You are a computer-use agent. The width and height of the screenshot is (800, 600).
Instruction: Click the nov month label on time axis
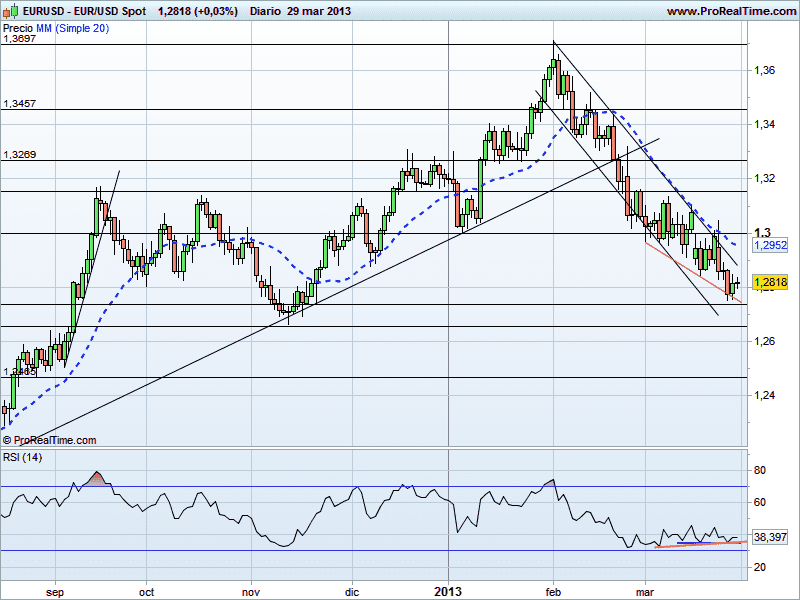[251, 592]
